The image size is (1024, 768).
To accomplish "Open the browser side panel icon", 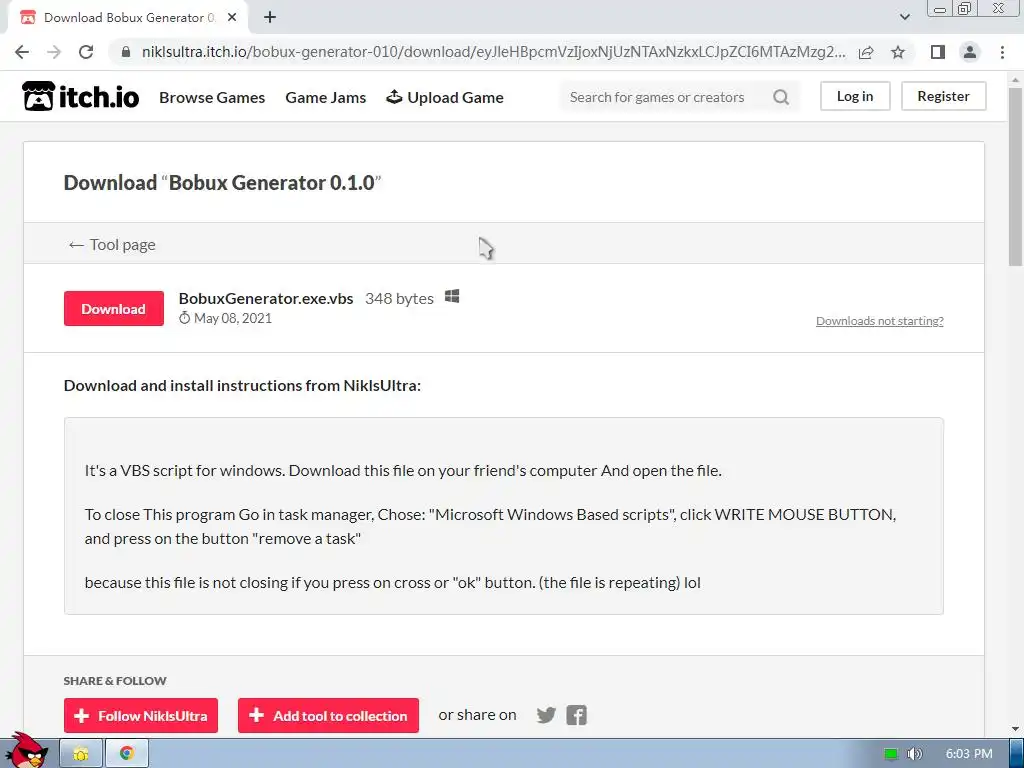I will tap(938, 52).
